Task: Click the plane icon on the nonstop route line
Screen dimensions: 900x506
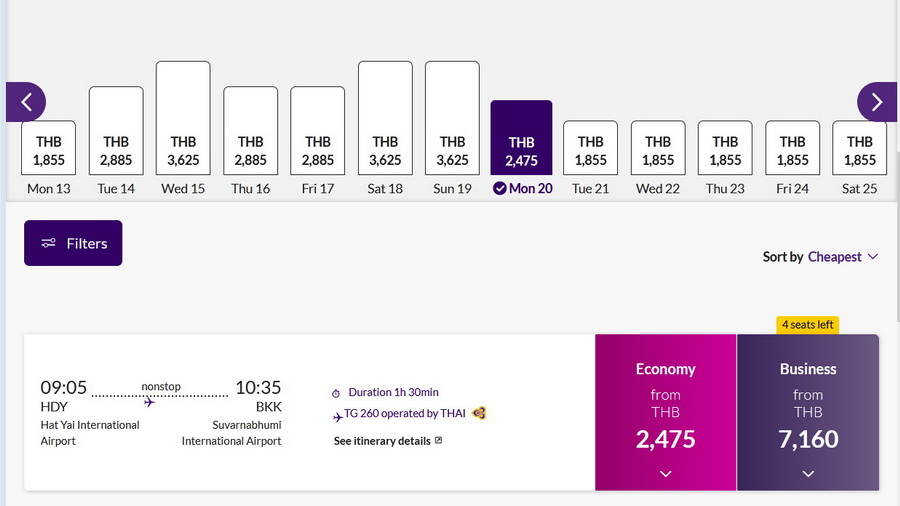Action: pos(149,402)
